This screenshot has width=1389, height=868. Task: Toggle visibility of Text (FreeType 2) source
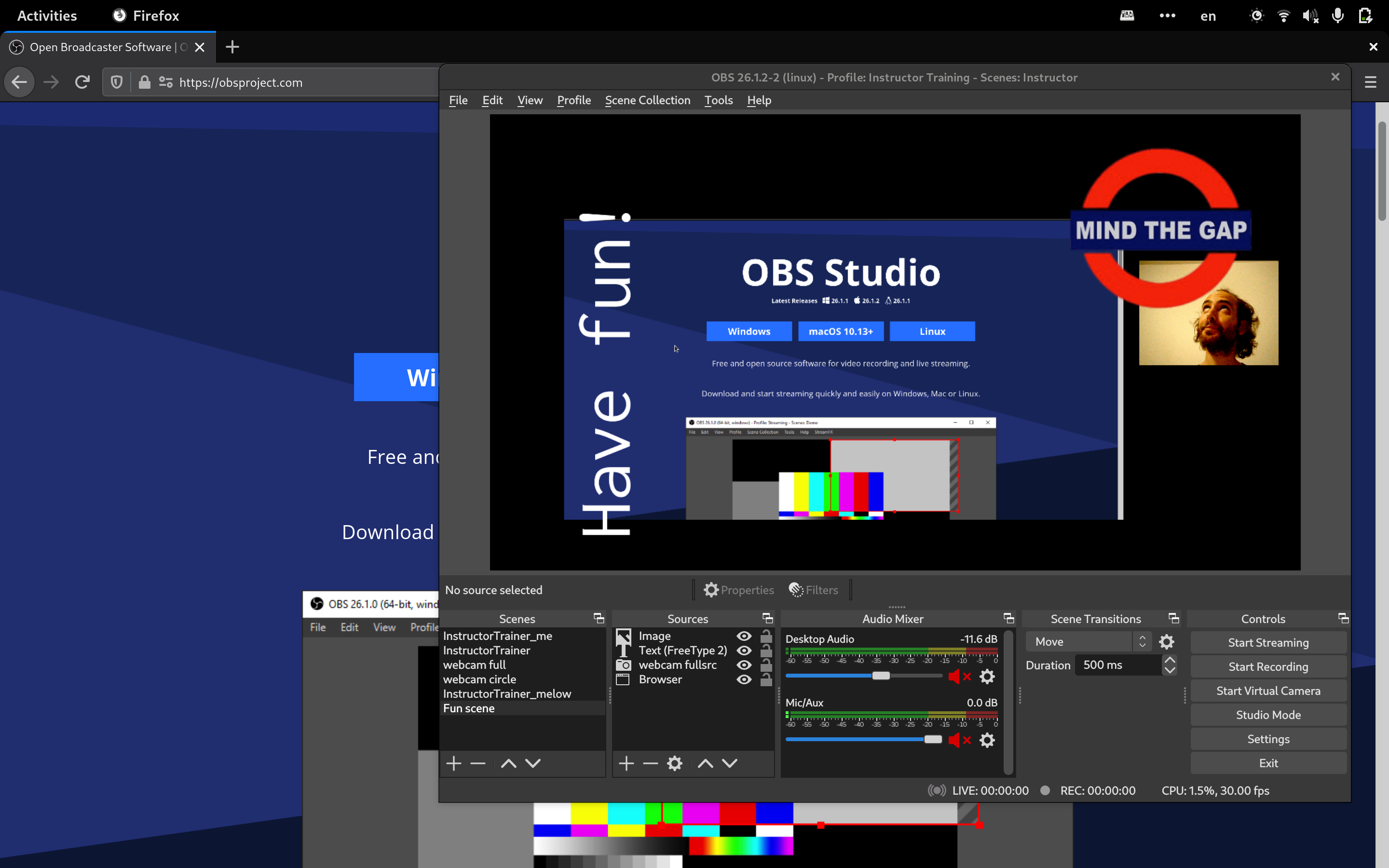744,651
